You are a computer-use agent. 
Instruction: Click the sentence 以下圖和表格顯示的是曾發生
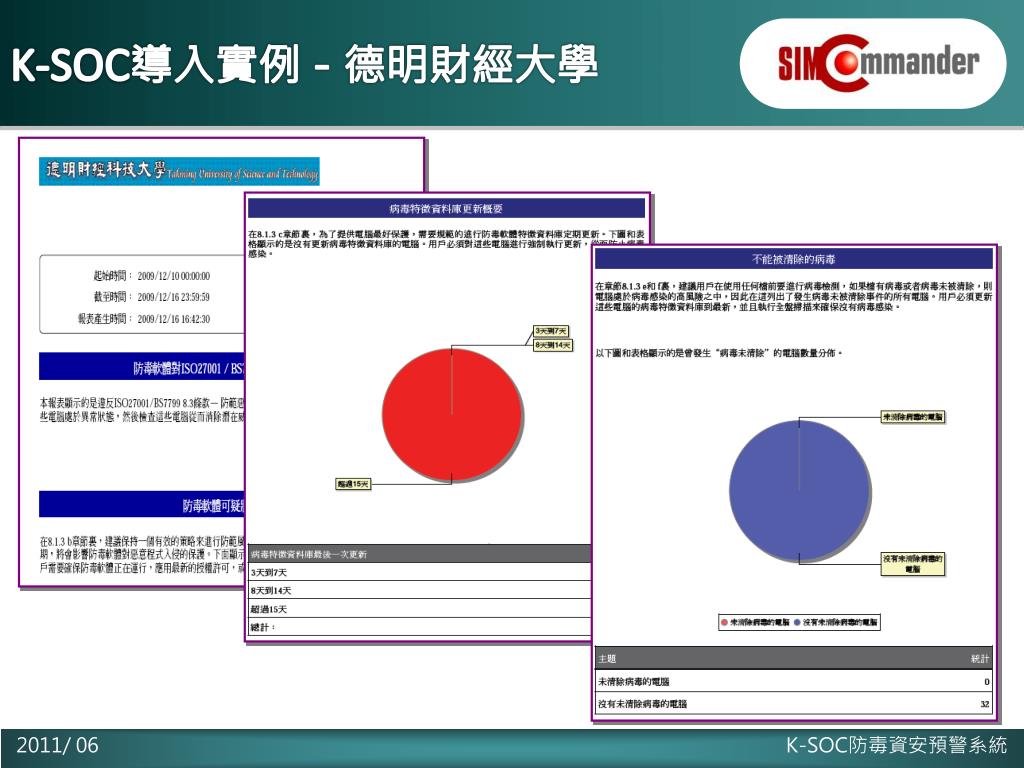click(x=718, y=353)
